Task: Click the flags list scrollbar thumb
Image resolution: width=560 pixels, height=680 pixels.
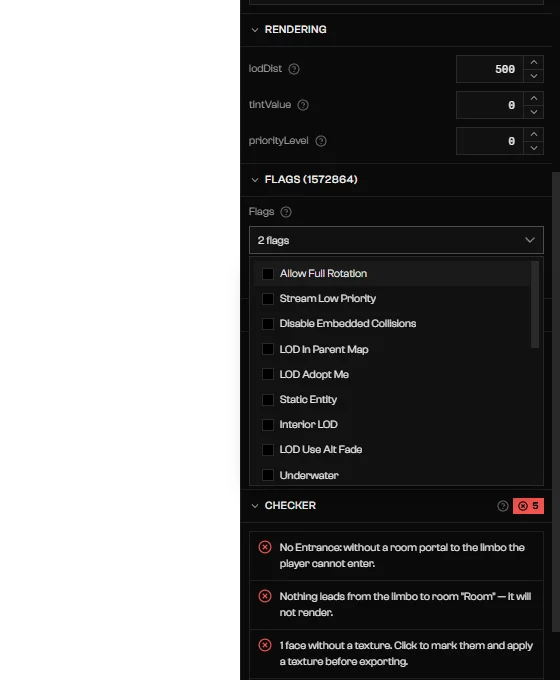Action: [535, 304]
